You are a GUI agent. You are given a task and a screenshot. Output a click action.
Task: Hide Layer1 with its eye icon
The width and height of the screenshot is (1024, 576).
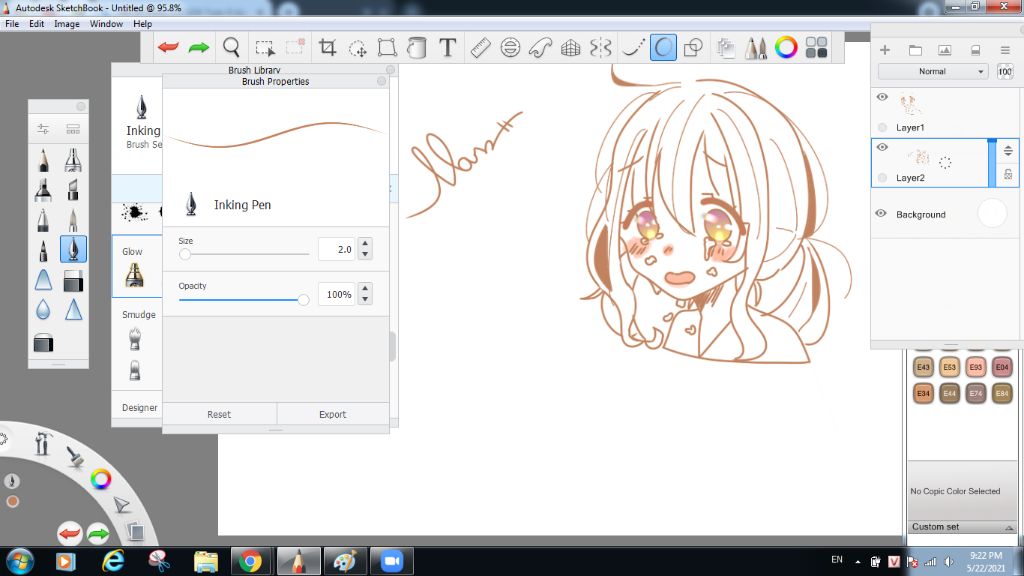882,97
